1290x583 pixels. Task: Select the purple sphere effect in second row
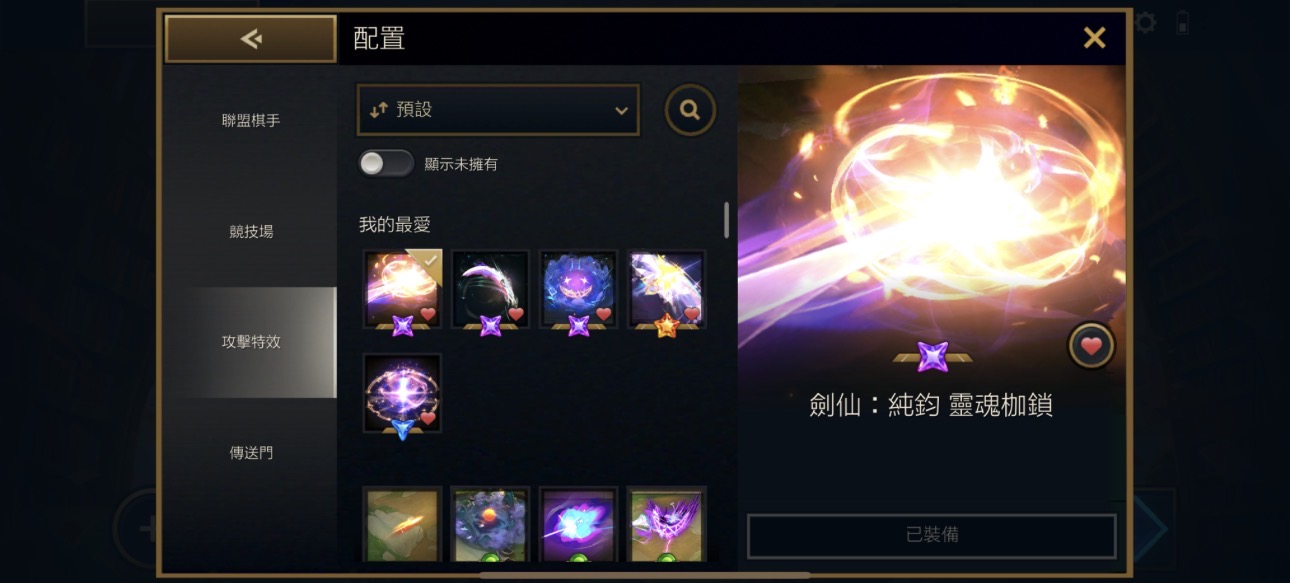(x=402, y=392)
